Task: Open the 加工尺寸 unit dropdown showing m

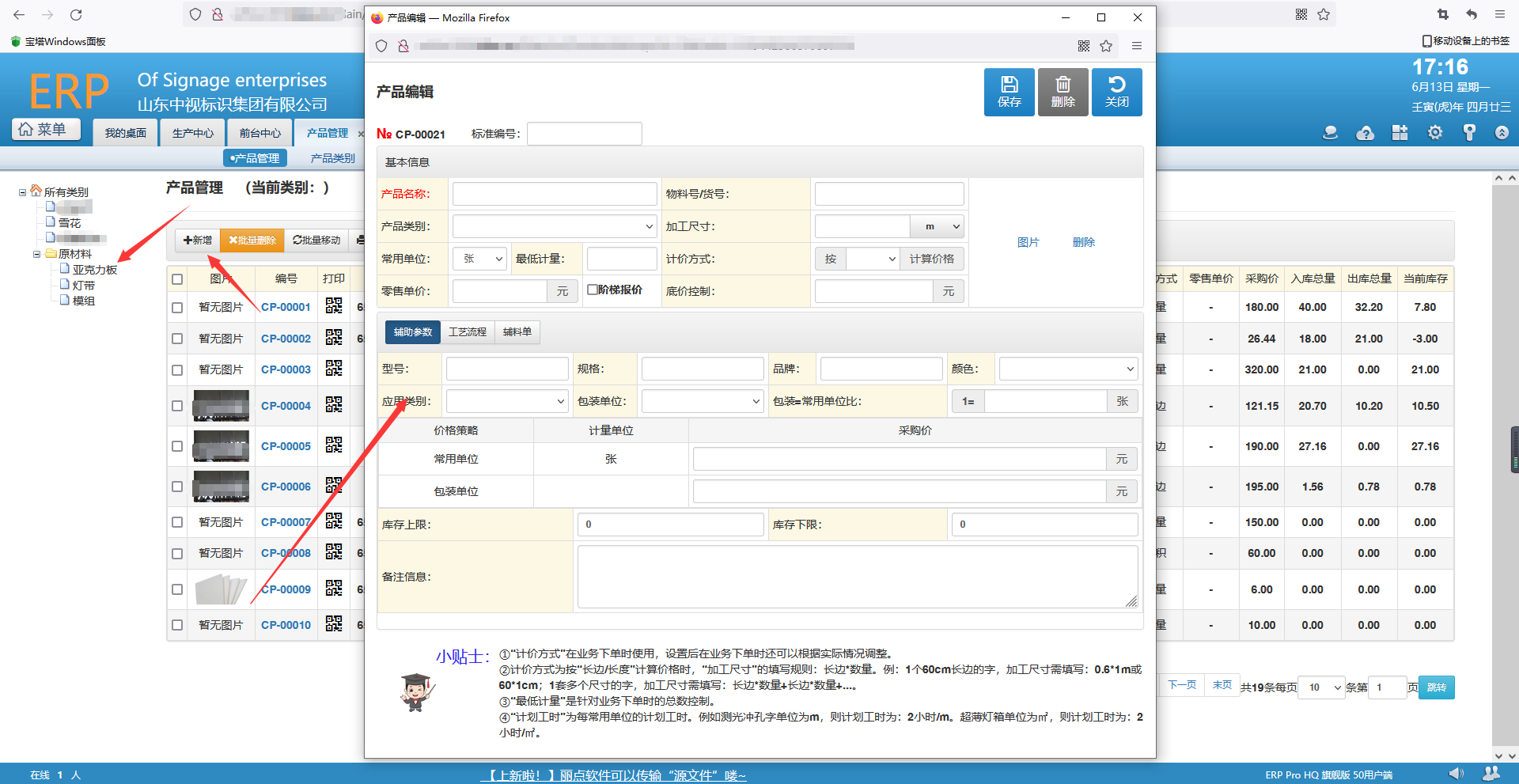Action: point(937,226)
